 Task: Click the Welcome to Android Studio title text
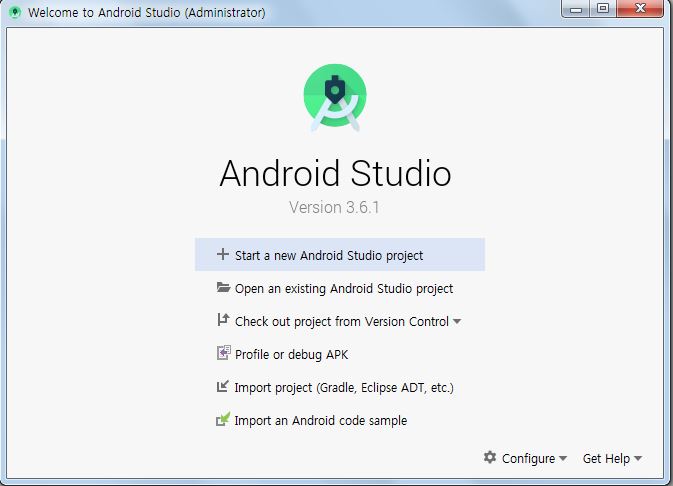click(146, 12)
